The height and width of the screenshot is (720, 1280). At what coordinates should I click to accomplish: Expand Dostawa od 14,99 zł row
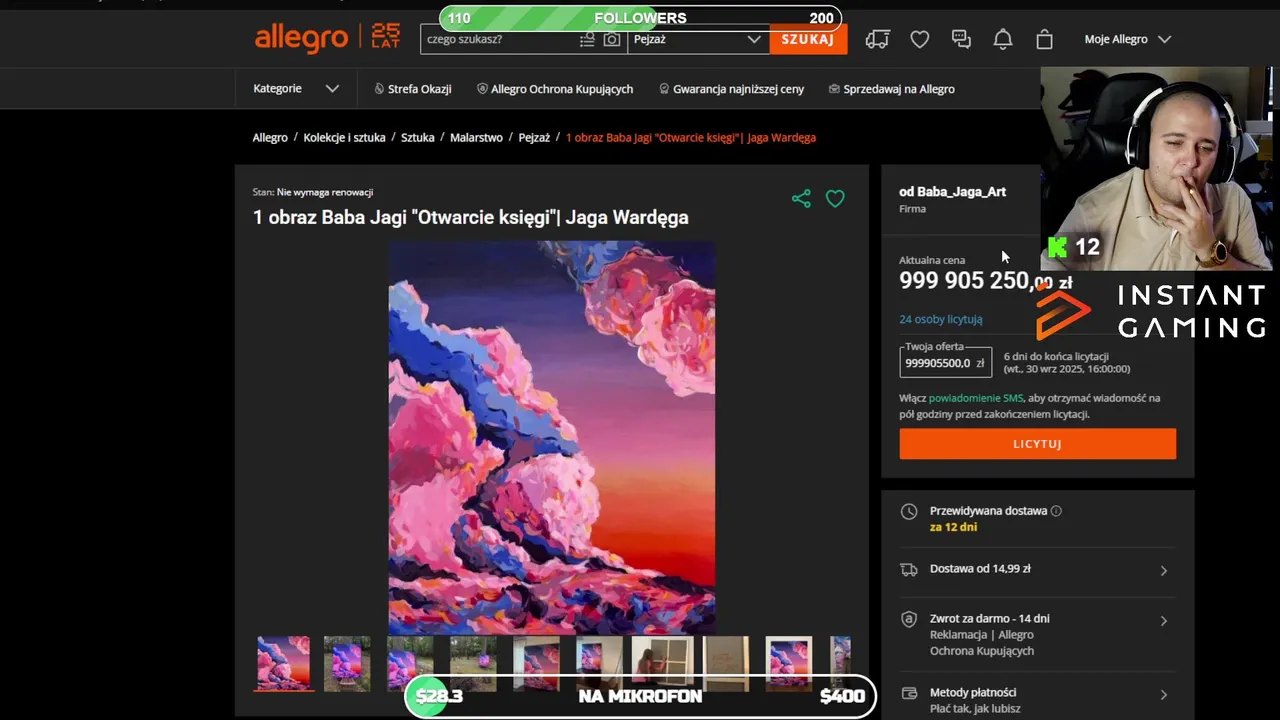tap(1037, 569)
